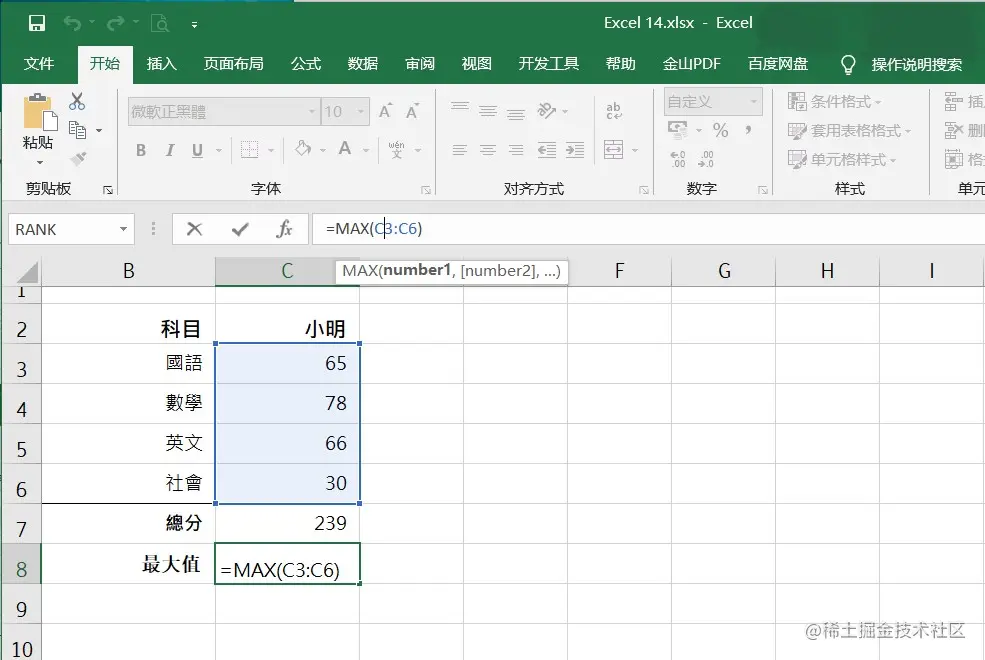This screenshot has height=660, width=985.
Task: Open the 百度网盘 tab
Action: 778,63
